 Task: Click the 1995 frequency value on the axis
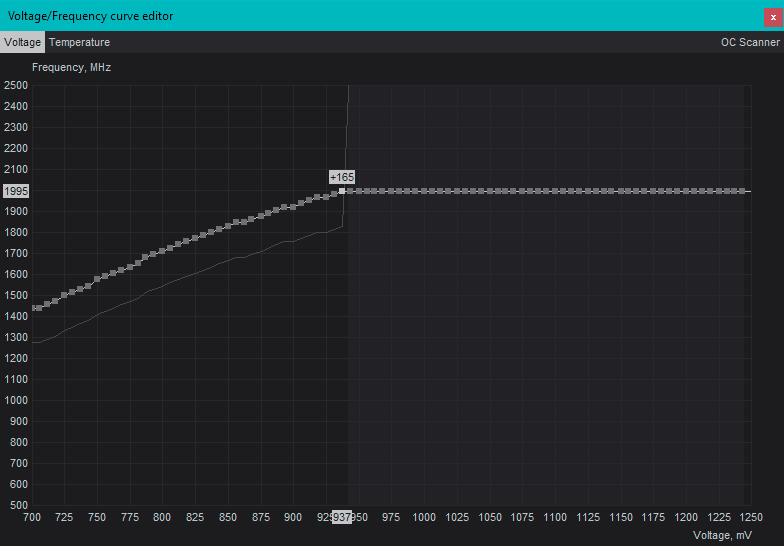(x=16, y=191)
